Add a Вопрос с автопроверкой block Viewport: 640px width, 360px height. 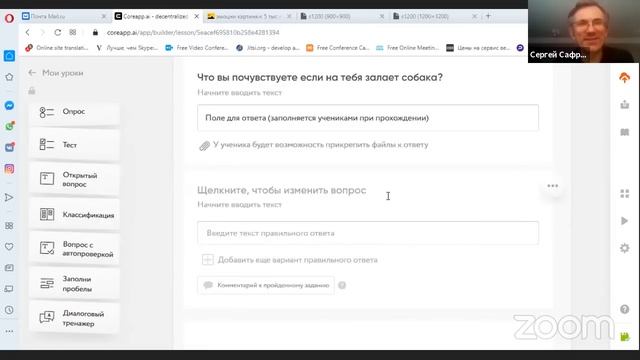[74, 249]
